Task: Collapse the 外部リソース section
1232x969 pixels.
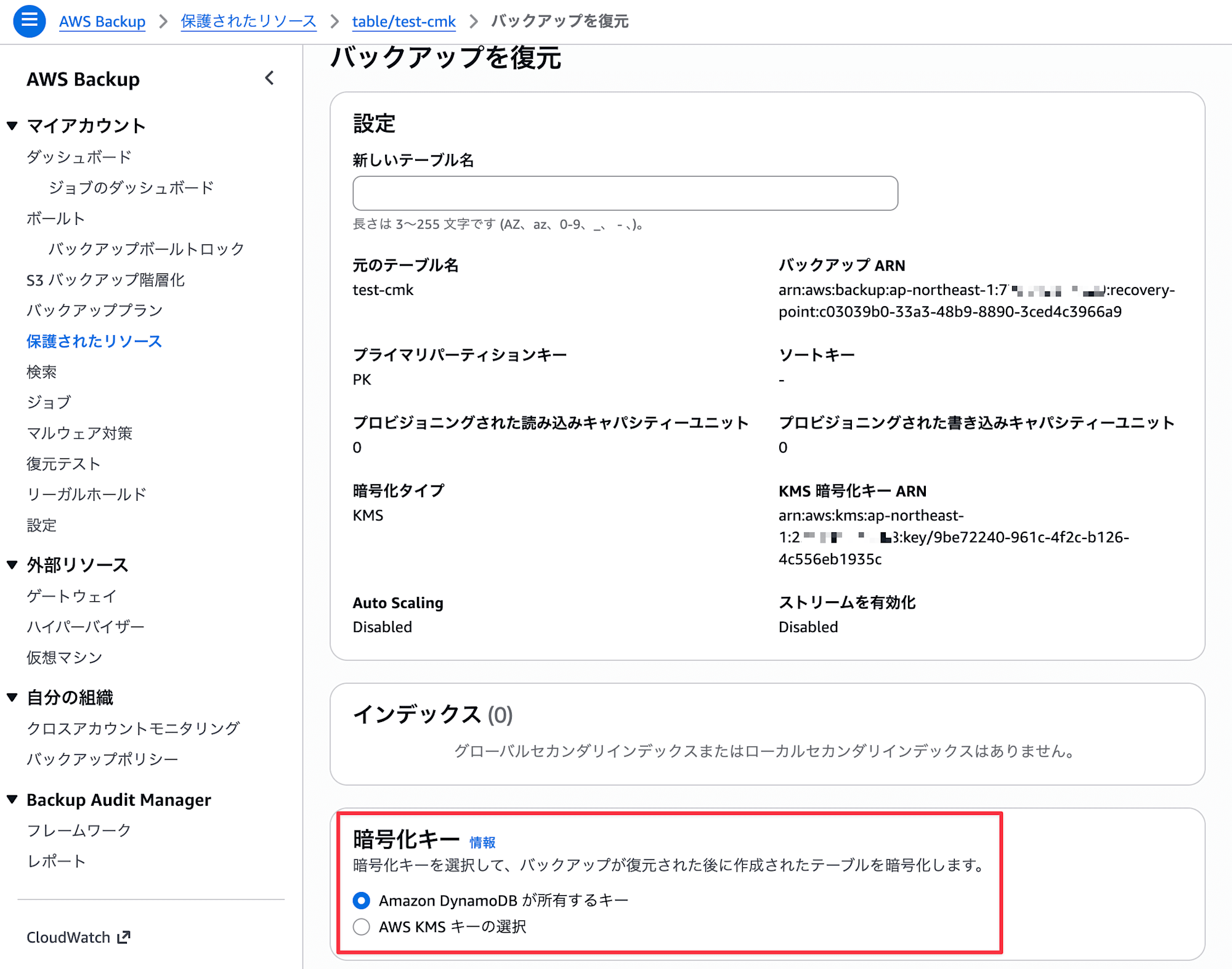Action: tap(12, 565)
